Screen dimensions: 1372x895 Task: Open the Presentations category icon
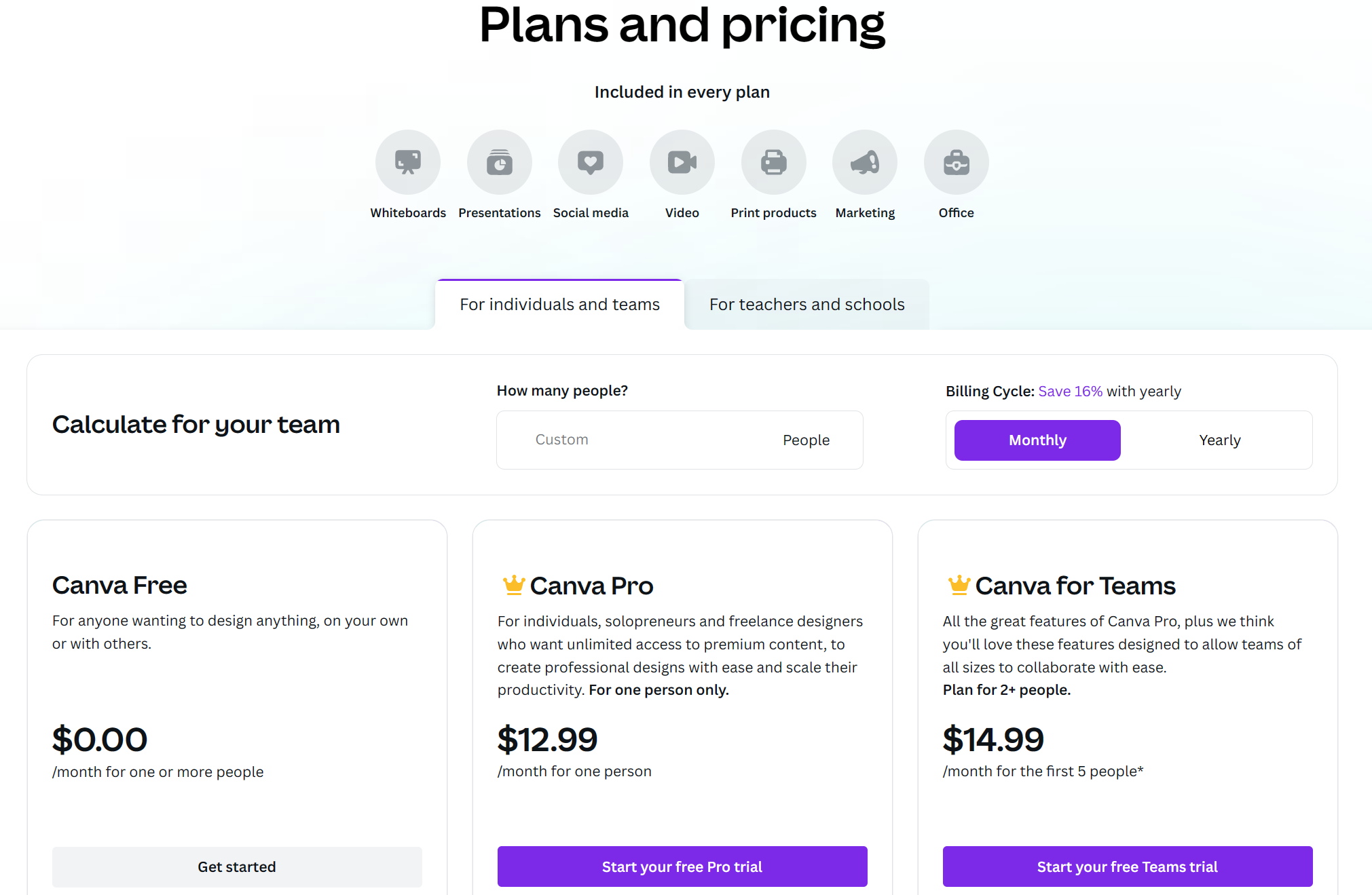500,162
